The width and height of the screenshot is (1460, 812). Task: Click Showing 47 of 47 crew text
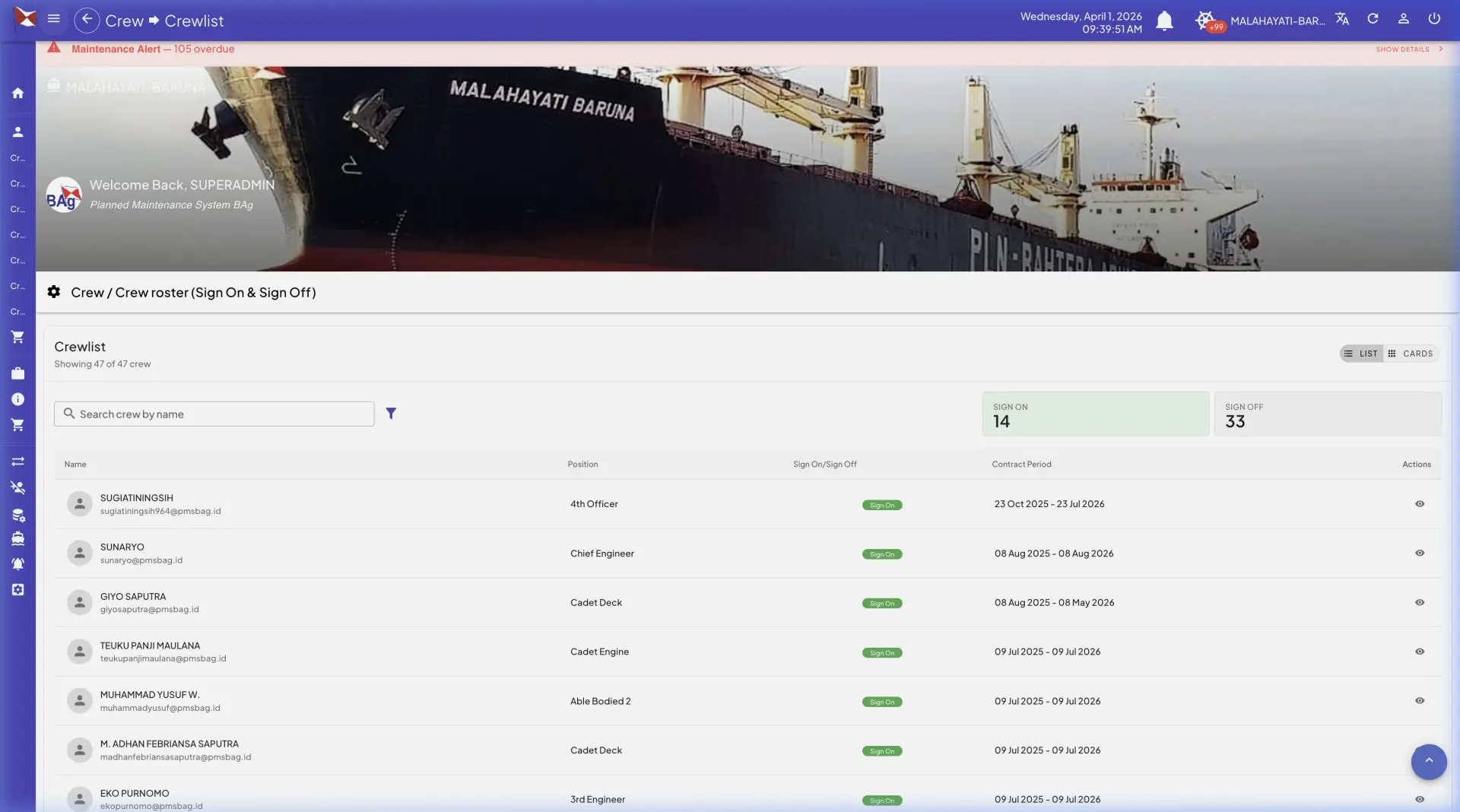[x=103, y=364]
